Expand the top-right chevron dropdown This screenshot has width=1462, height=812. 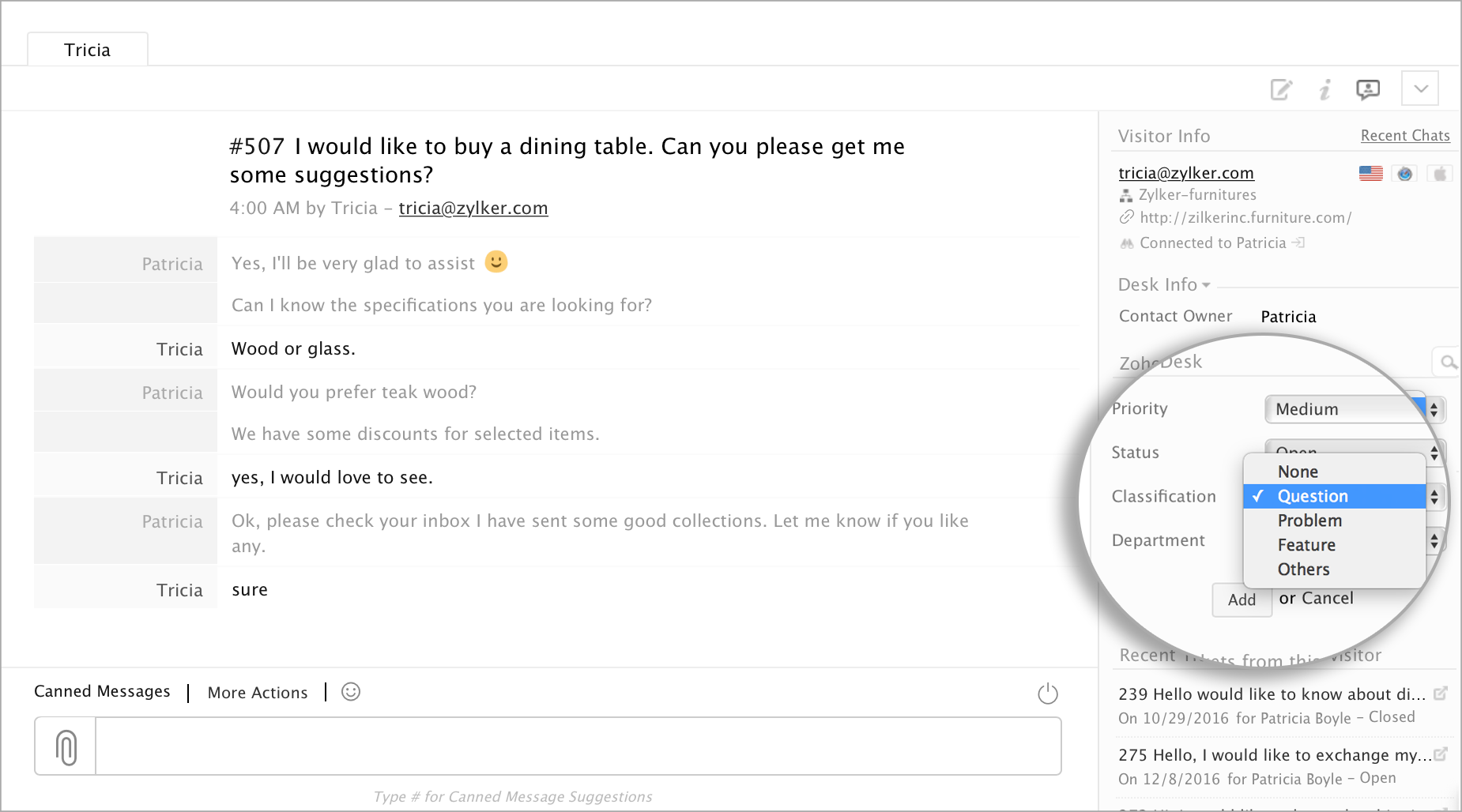click(x=1420, y=88)
